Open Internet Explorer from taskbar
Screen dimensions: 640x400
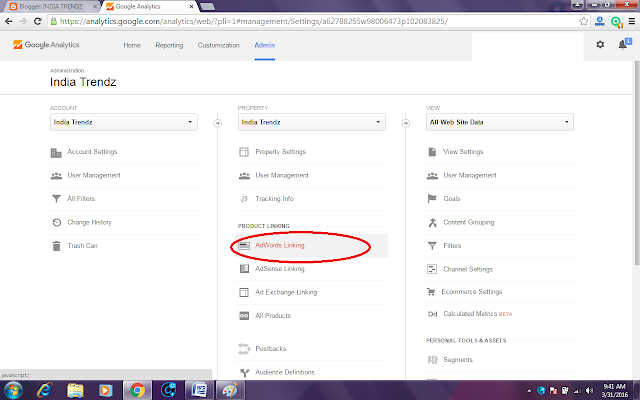click(x=44, y=391)
